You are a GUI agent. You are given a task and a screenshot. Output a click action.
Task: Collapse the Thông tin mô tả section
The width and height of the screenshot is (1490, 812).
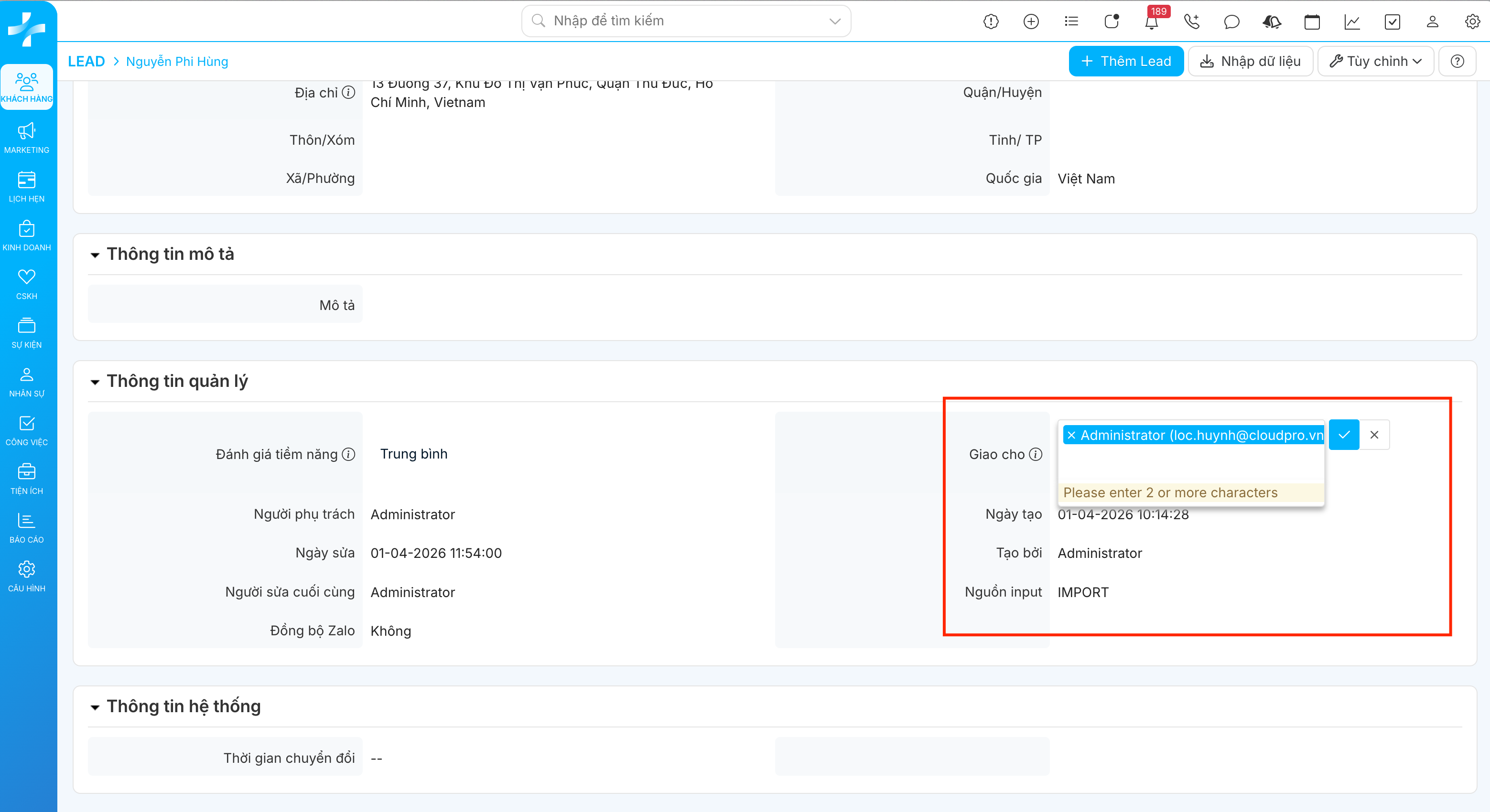(x=95, y=255)
